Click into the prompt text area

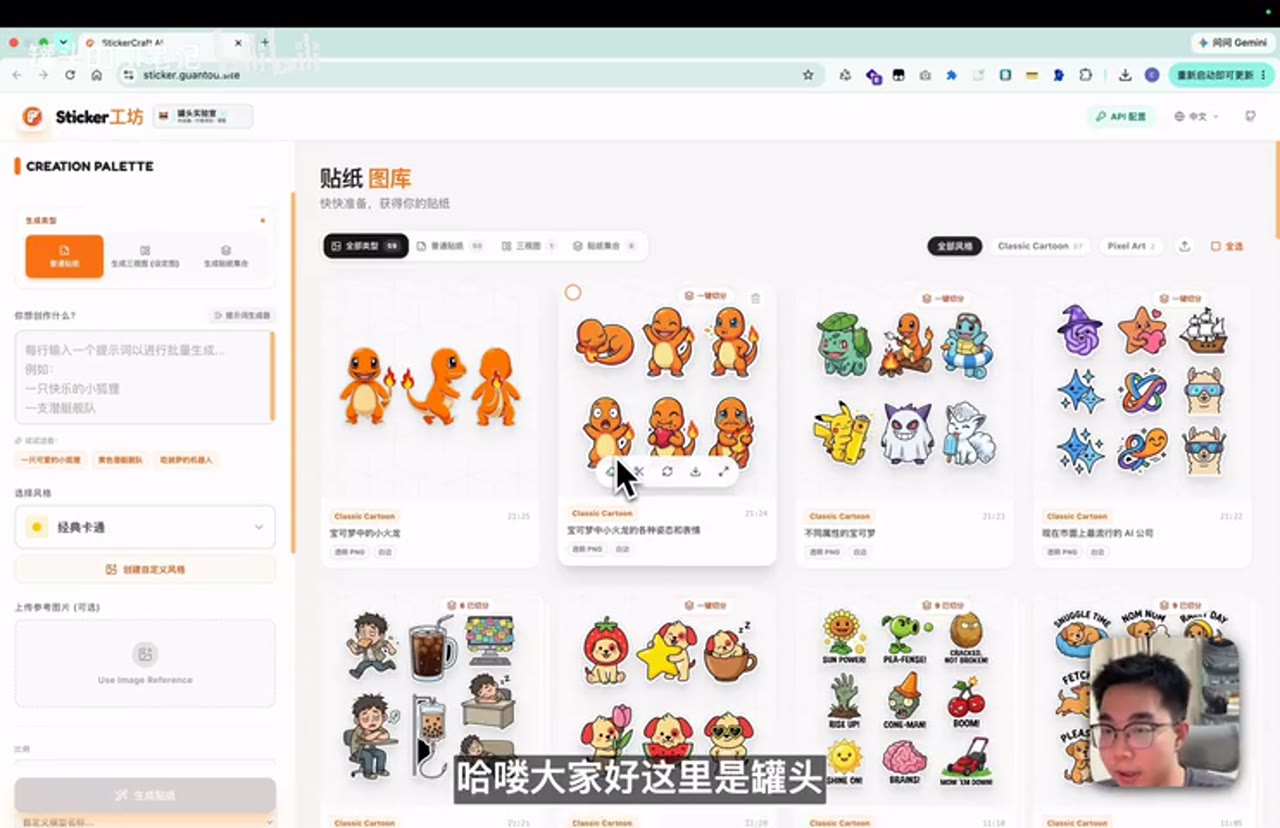click(145, 377)
